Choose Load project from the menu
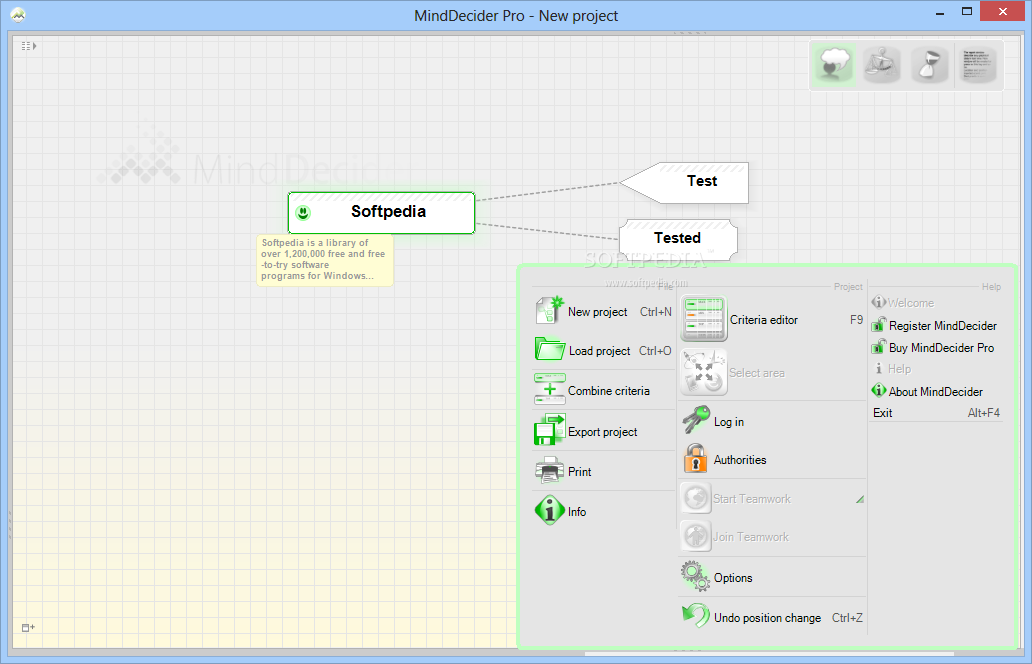Image resolution: width=1032 pixels, height=664 pixels. tap(603, 350)
